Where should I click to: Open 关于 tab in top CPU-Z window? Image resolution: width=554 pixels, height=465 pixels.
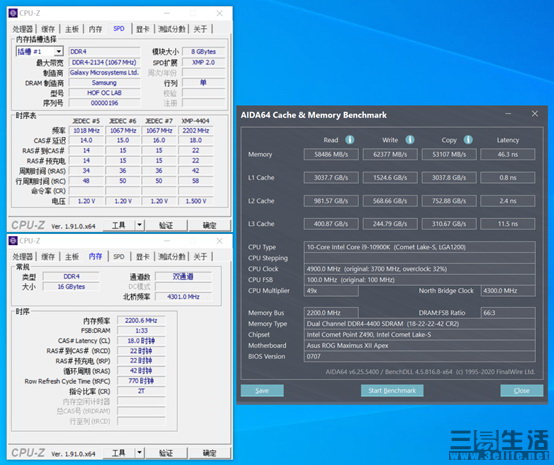click(x=200, y=29)
